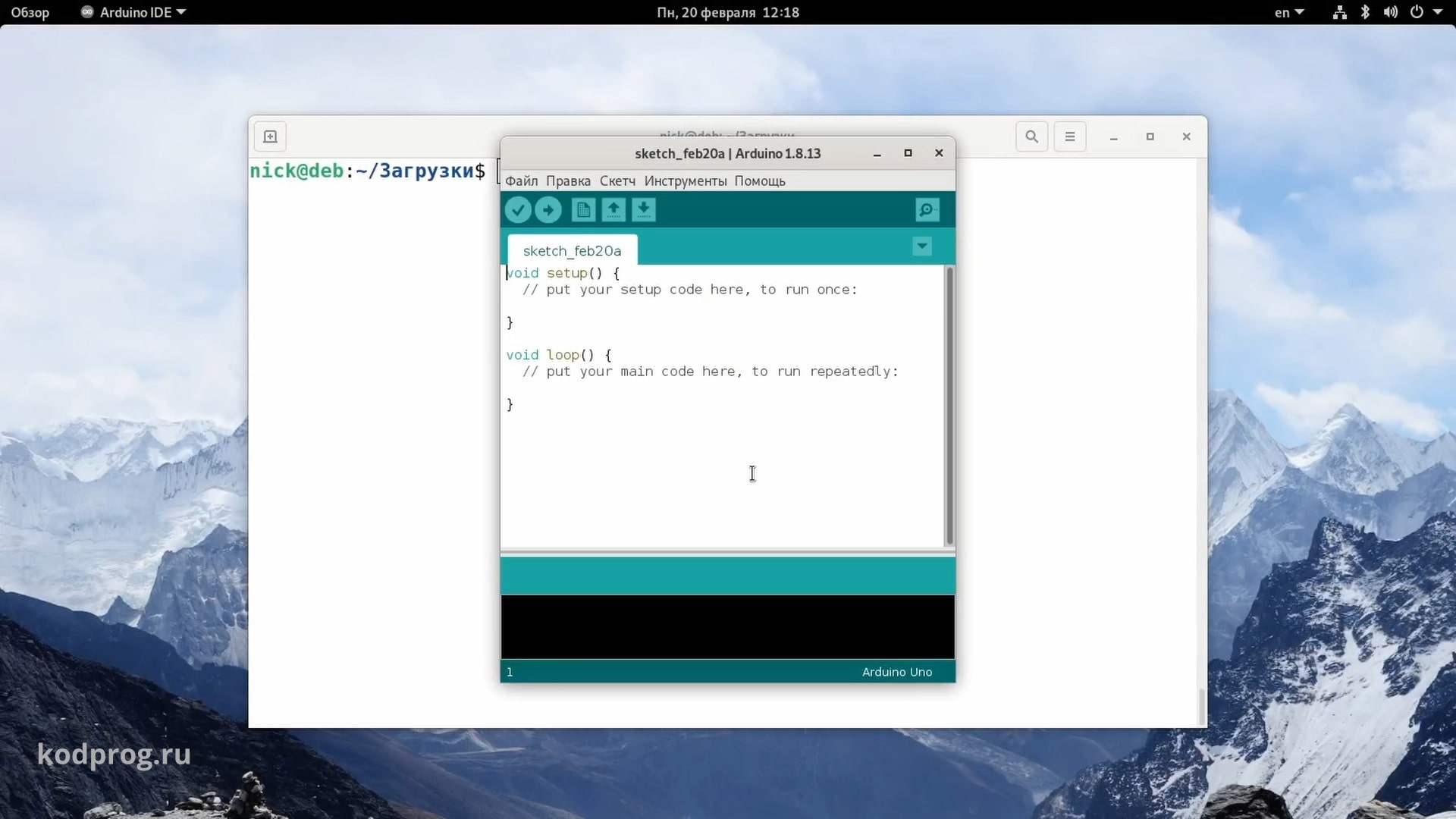Click the terminal window scrollbar

click(1201, 707)
